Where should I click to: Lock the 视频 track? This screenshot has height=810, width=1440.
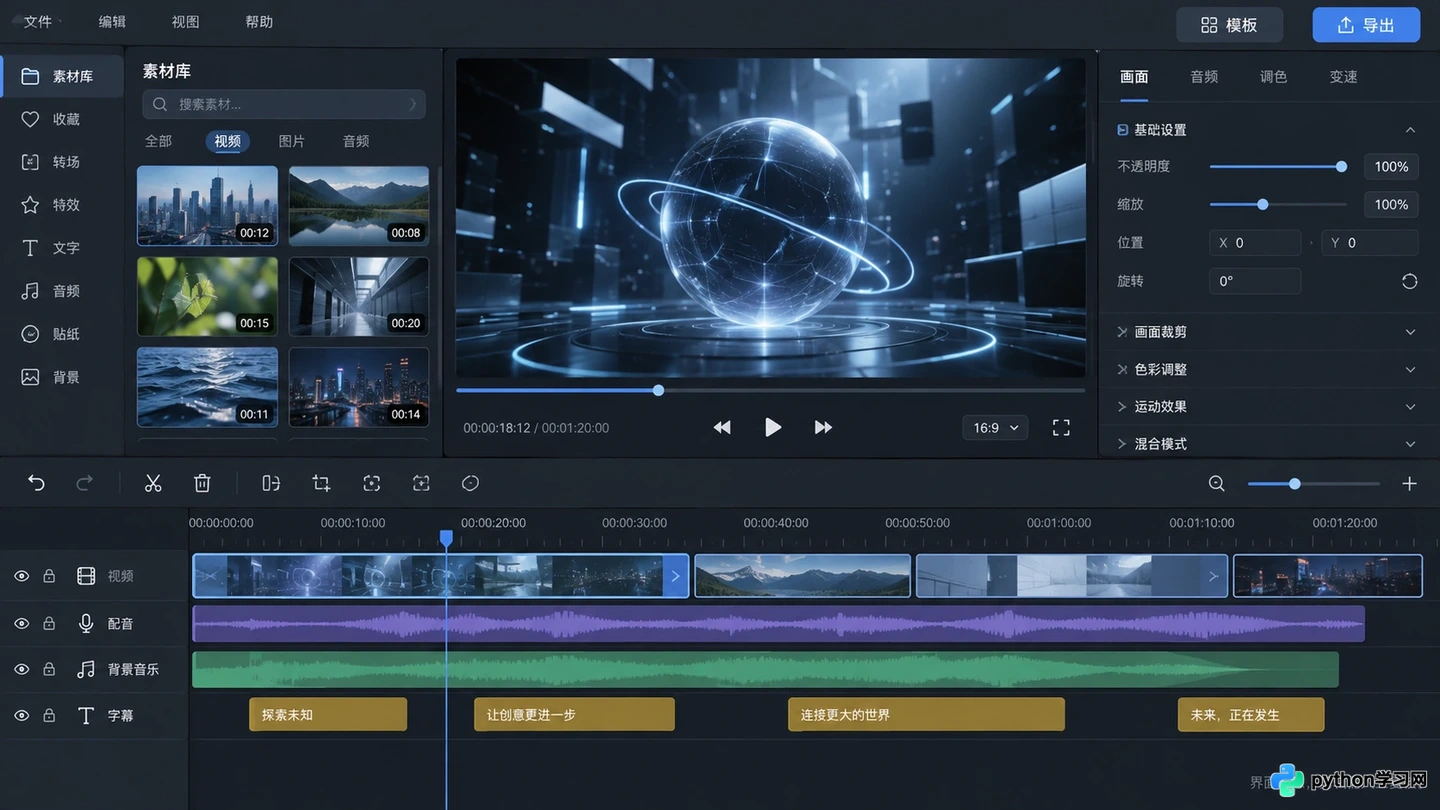tap(49, 576)
